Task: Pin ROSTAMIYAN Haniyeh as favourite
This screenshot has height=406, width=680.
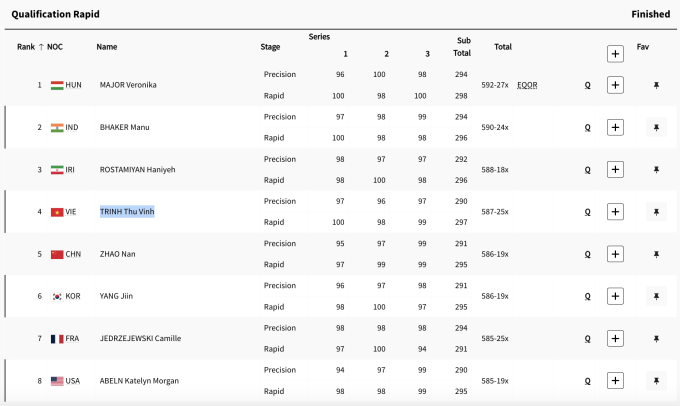Action: click(655, 170)
